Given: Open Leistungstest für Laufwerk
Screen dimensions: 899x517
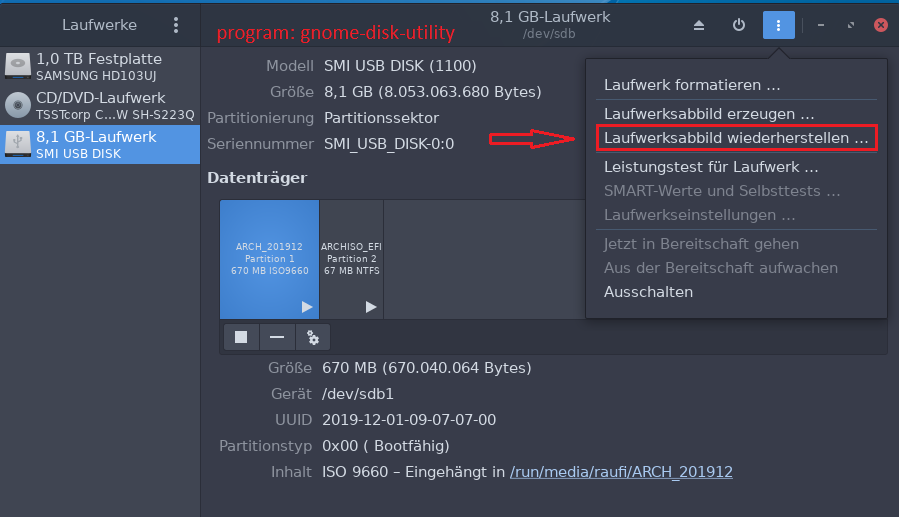Looking at the screenshot, I should click(737, 167).
